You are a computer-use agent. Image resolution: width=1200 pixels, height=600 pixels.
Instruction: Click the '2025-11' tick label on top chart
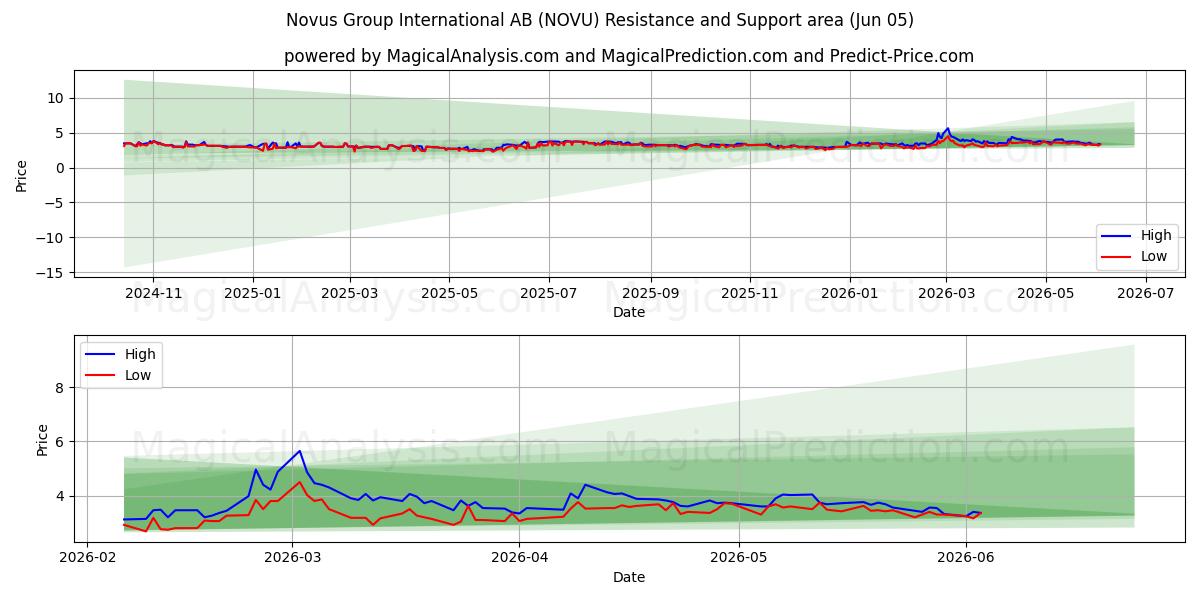(750, 293)
